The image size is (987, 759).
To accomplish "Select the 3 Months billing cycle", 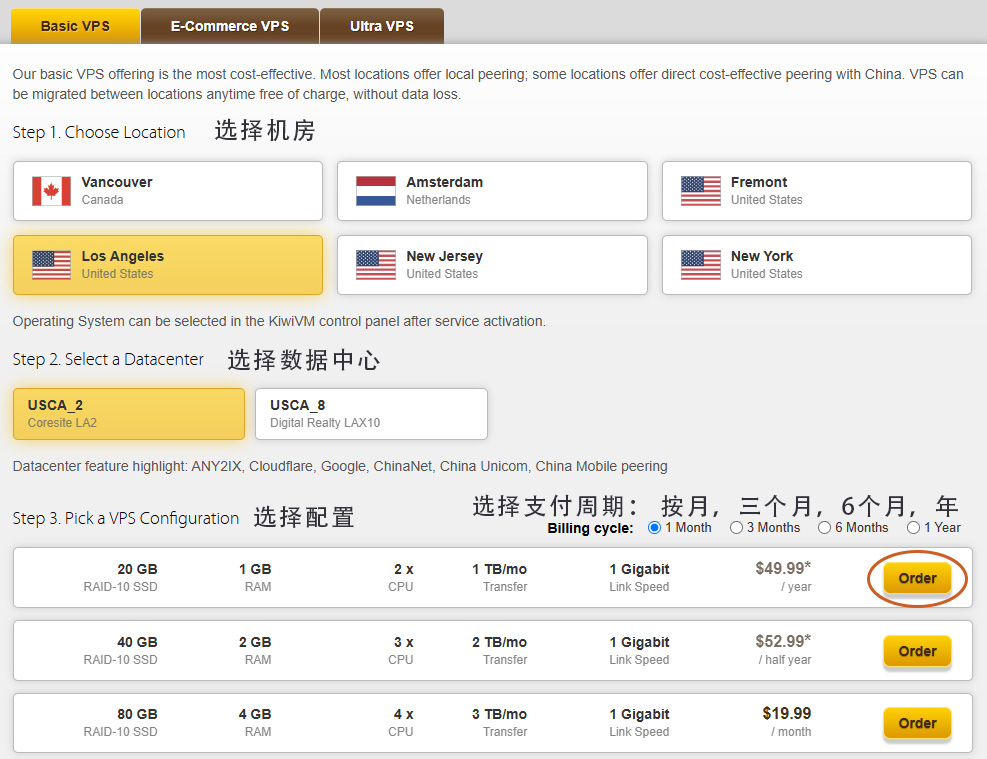I will (736, 528).
